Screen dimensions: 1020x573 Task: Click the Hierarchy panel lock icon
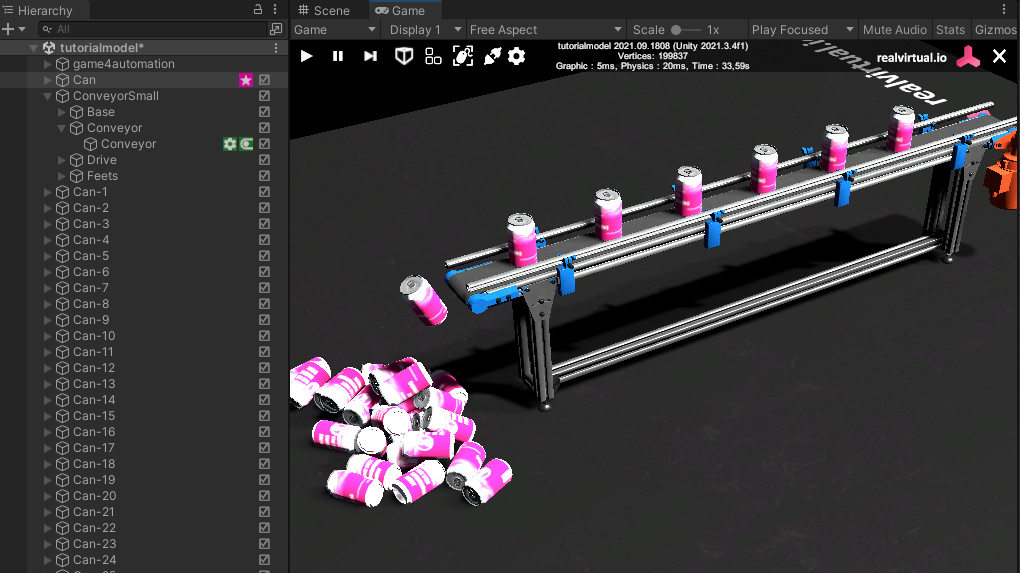(258, 10)
